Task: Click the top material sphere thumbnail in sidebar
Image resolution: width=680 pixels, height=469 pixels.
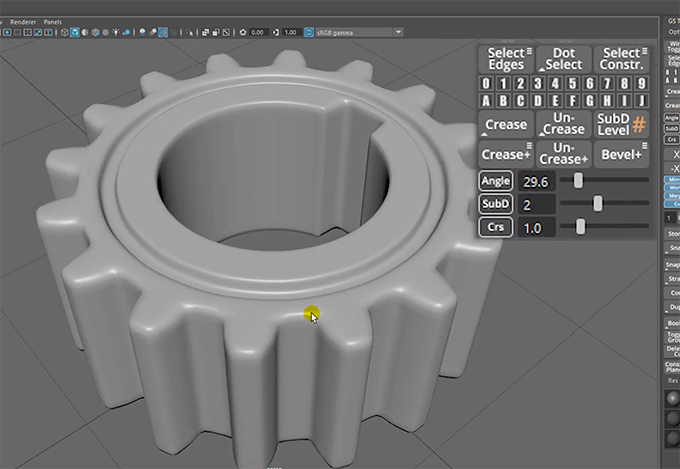Action: (673, 398)
